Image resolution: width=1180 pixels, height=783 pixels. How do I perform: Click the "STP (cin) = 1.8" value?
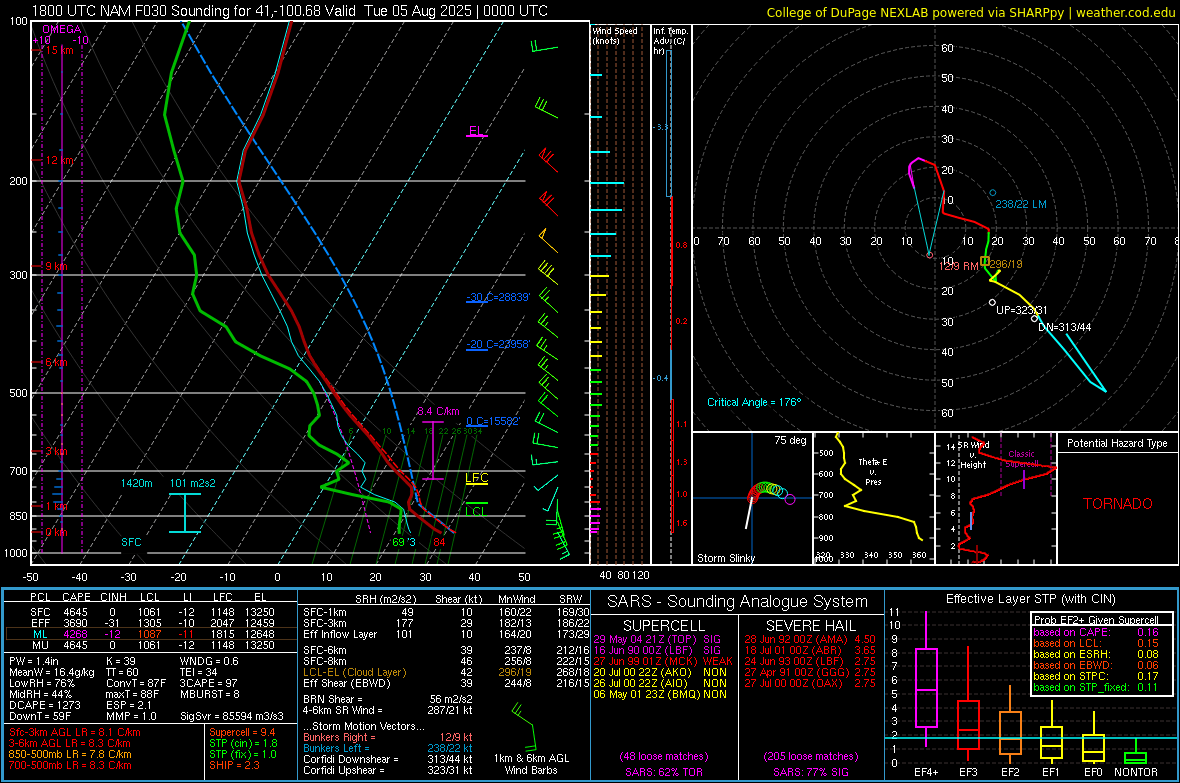(243, 743)
